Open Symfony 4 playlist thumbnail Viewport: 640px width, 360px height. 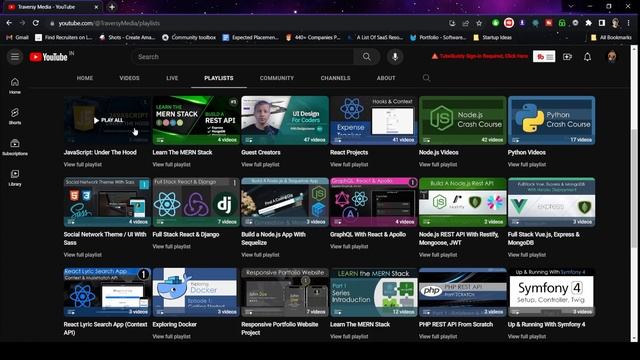pos(551,292)
